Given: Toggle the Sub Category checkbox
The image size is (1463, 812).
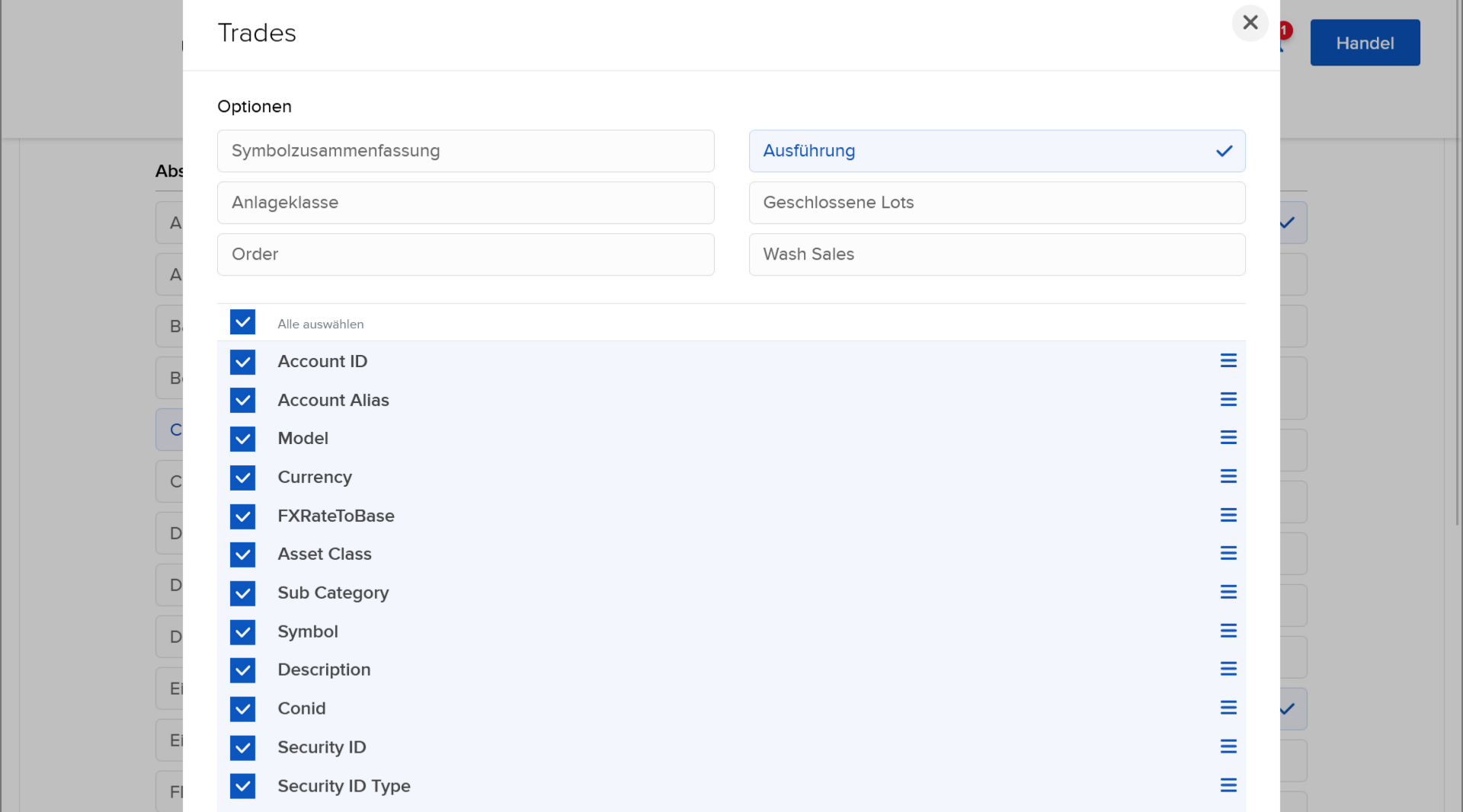Looking at the screenshot, I should [242, 593].
